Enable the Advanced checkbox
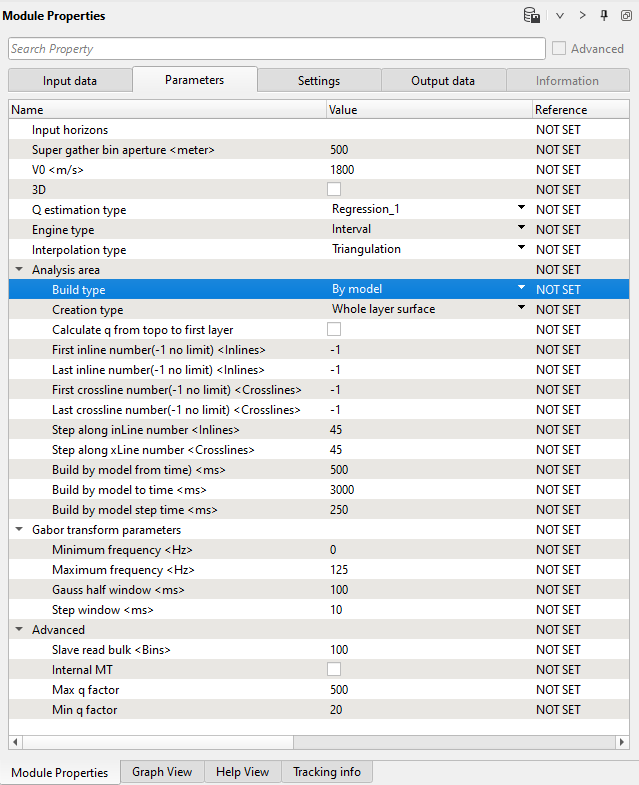 [x=560, y=49]
